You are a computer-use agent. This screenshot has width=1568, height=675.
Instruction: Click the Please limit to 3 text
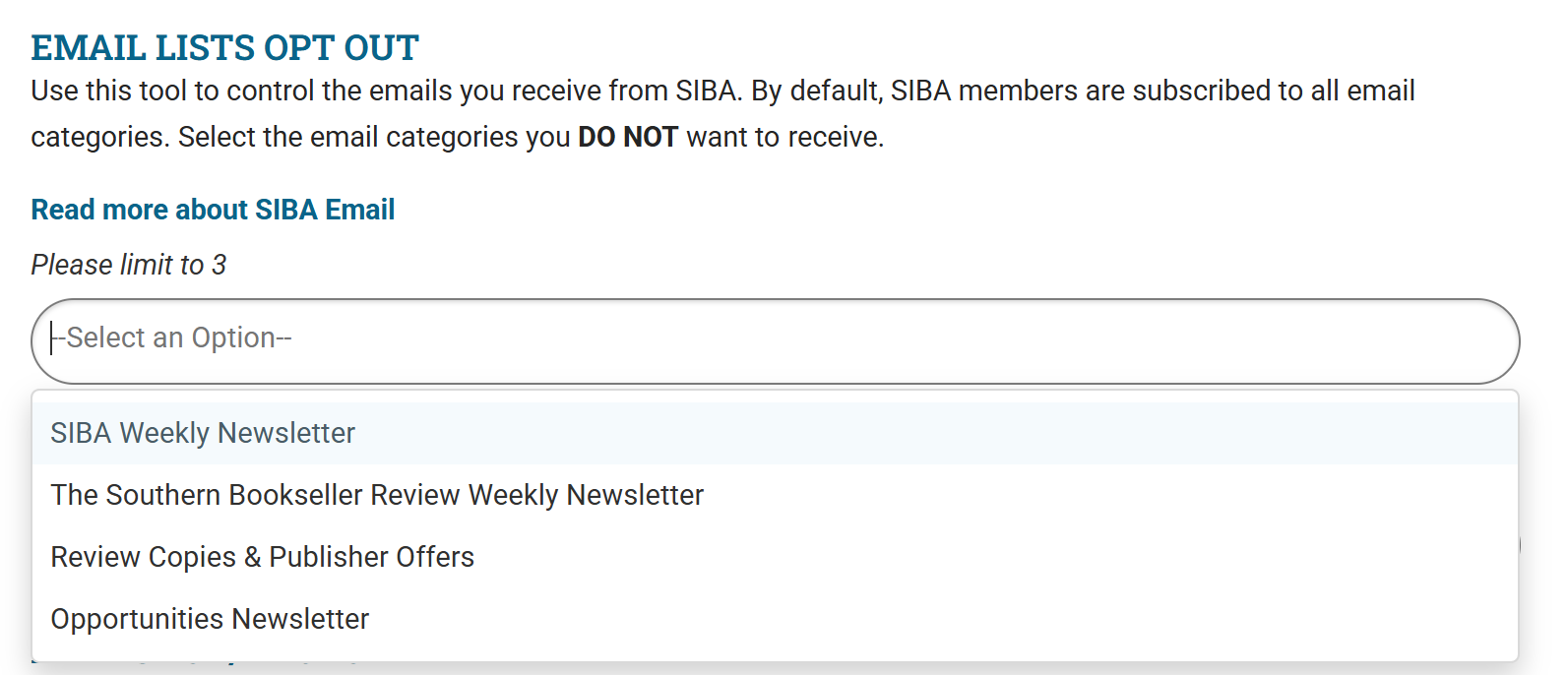128,264
